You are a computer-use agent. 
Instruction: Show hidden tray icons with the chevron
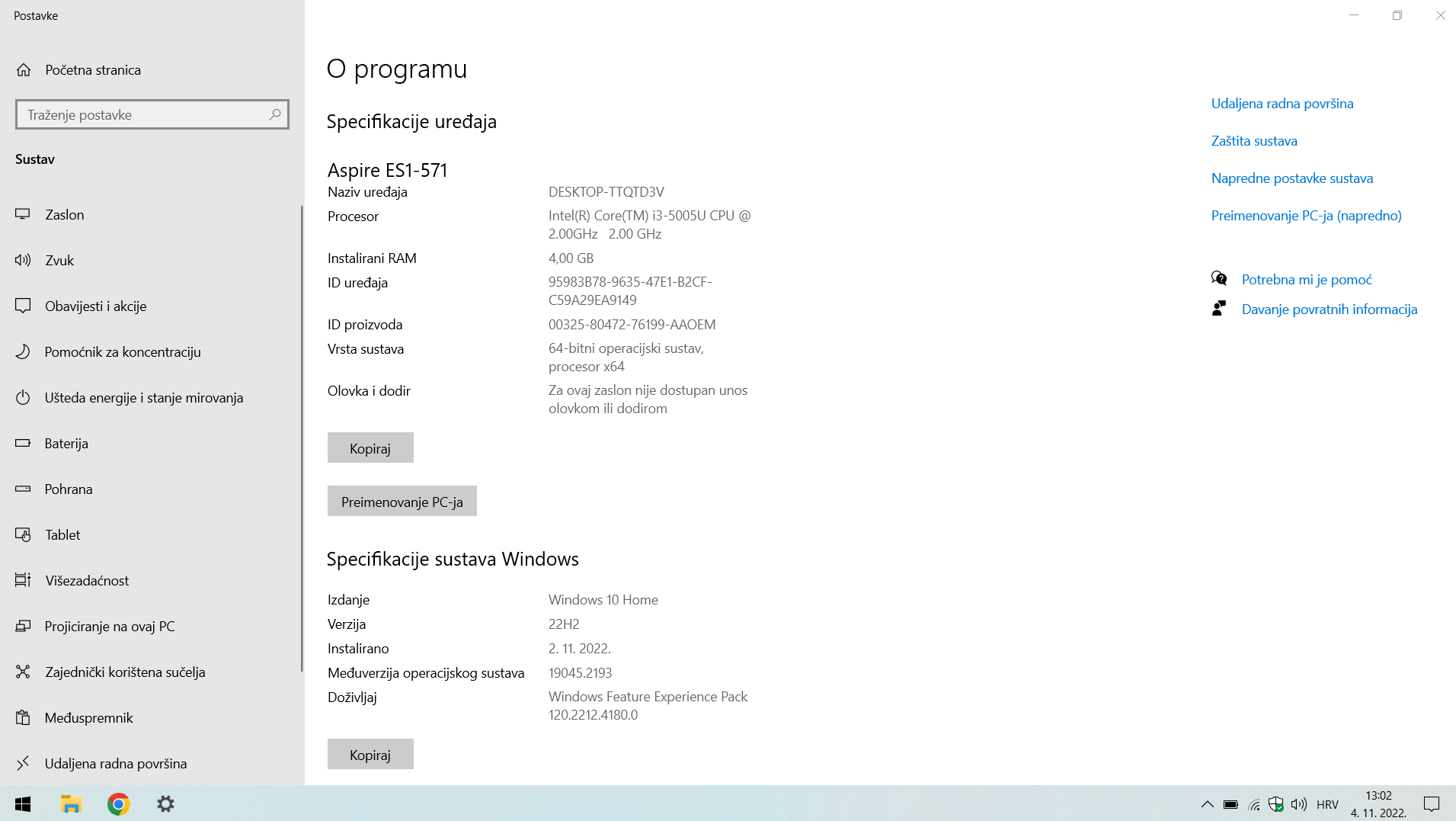pyautogui.click(x=1207, y=804)
